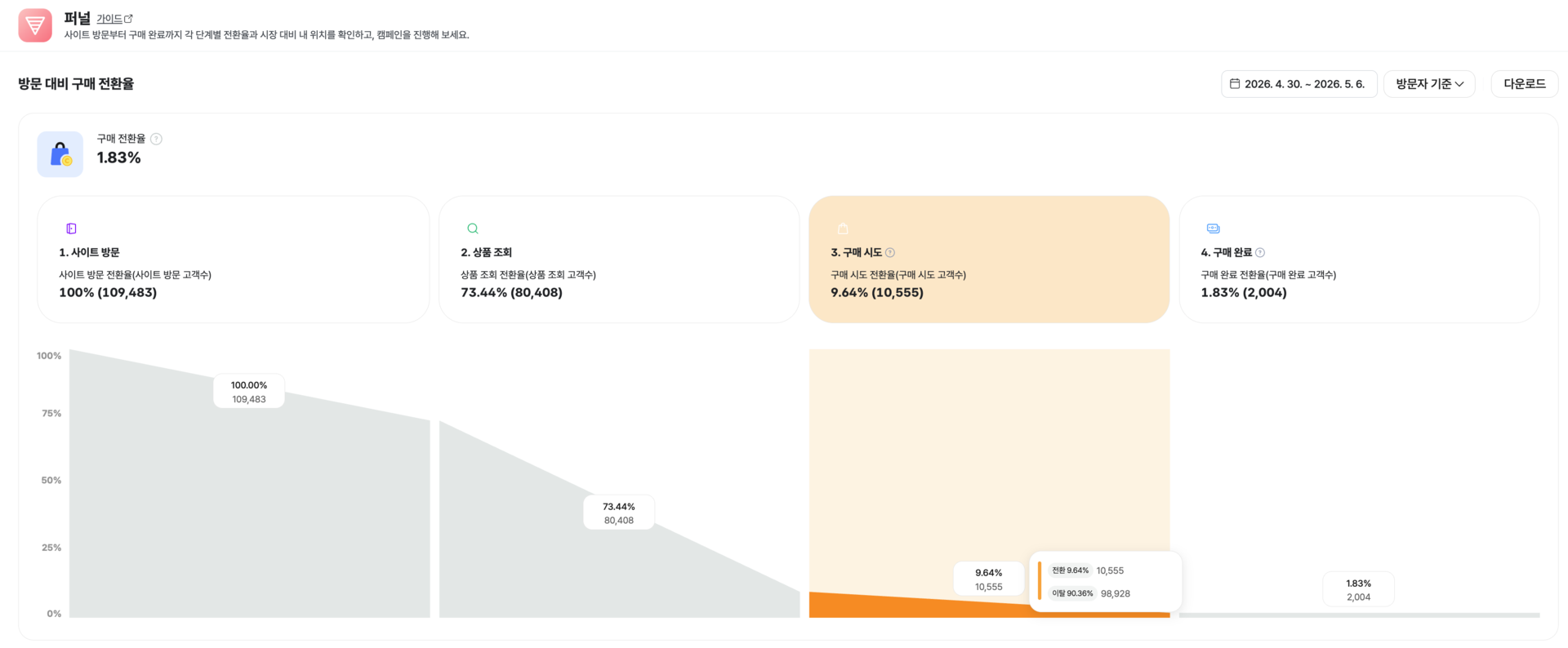1568x648 pixels.
Task: Click the help icon beside 구매 전환율
Action: 157,139
